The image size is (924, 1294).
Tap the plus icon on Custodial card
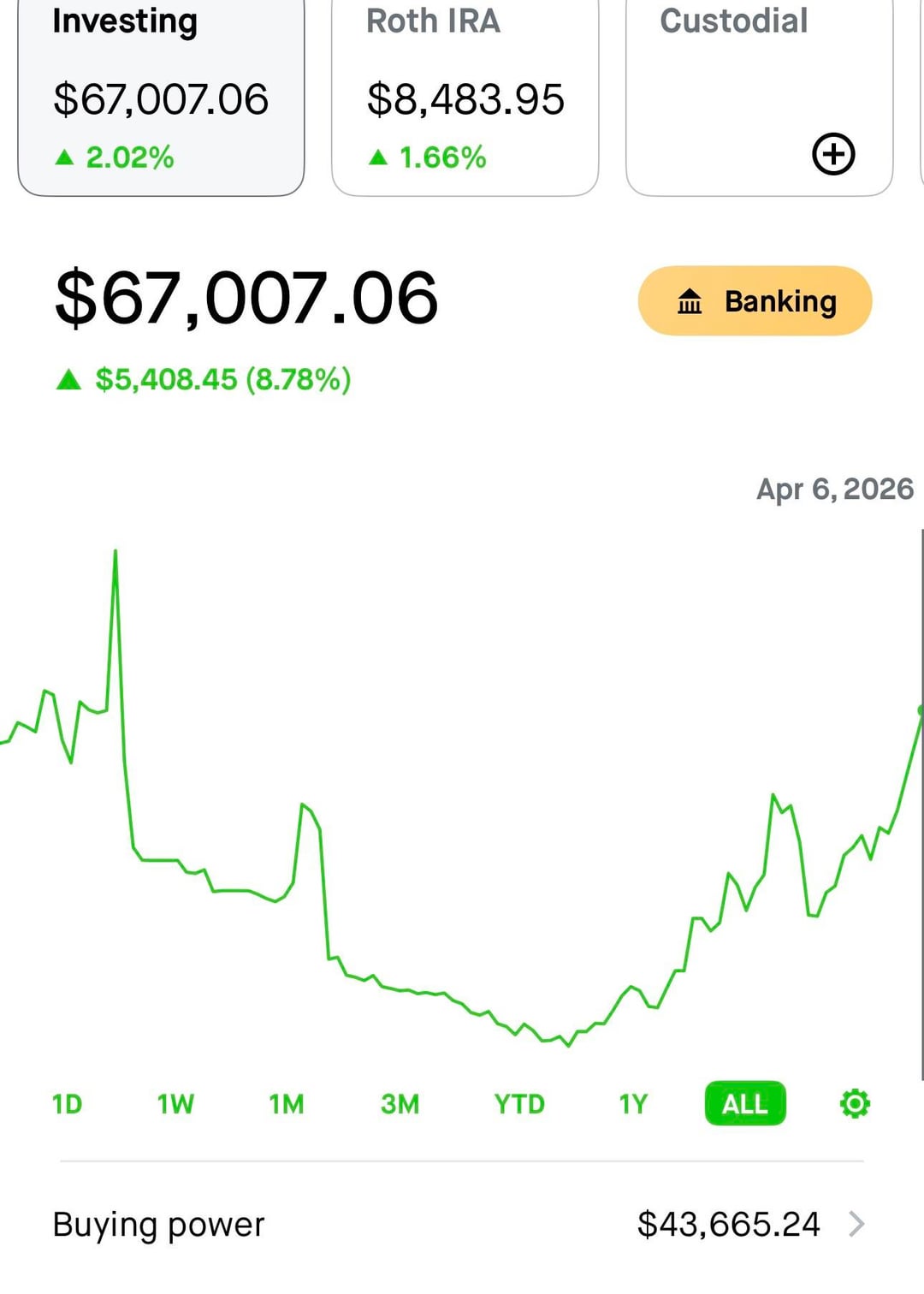pyautogui.click(x=833, y=154)
